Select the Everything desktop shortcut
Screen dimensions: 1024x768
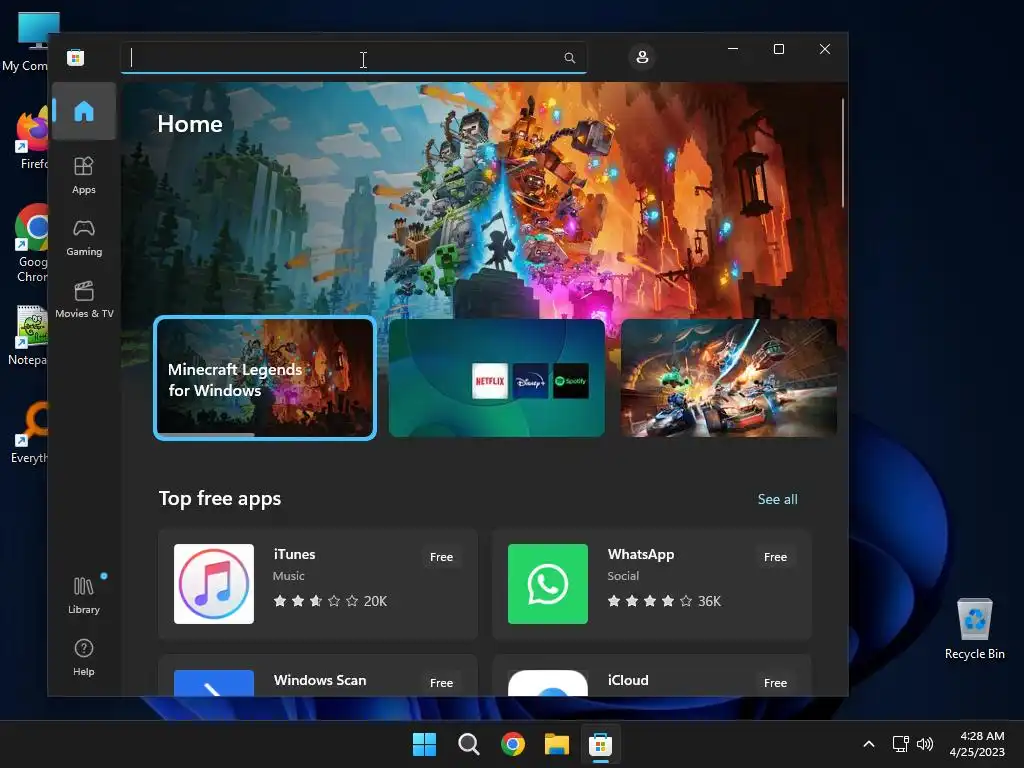(27, 432)
